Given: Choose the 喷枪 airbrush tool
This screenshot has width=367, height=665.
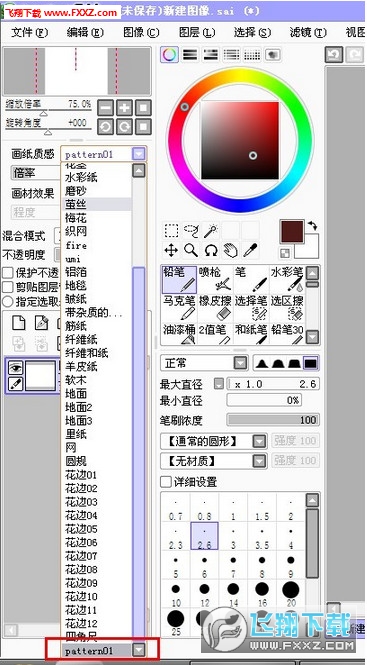Looking at the screenshot, I should [216, 279].
